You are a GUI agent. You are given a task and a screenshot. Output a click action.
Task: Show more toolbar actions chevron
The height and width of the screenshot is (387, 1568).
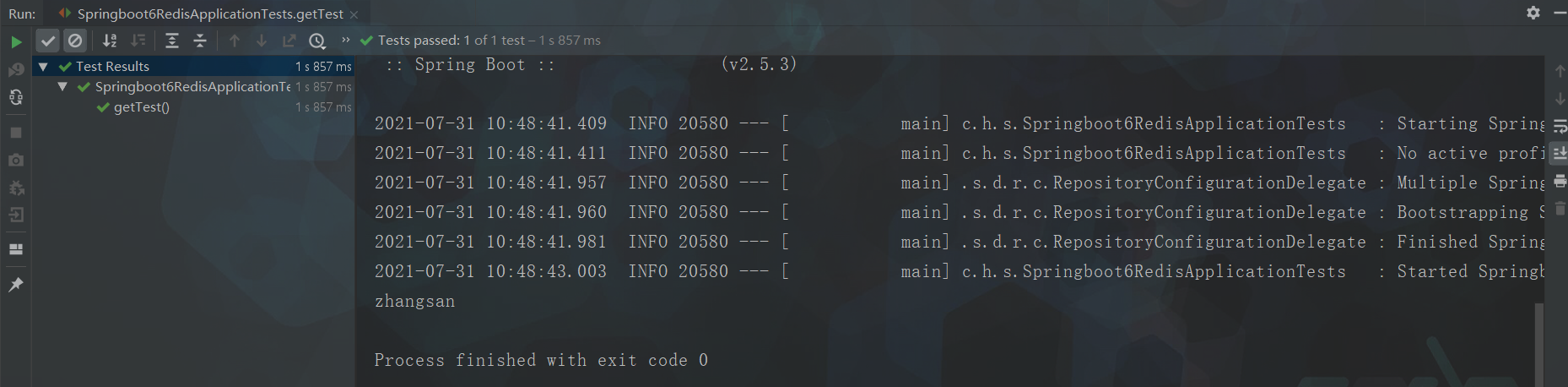[345, 40]
